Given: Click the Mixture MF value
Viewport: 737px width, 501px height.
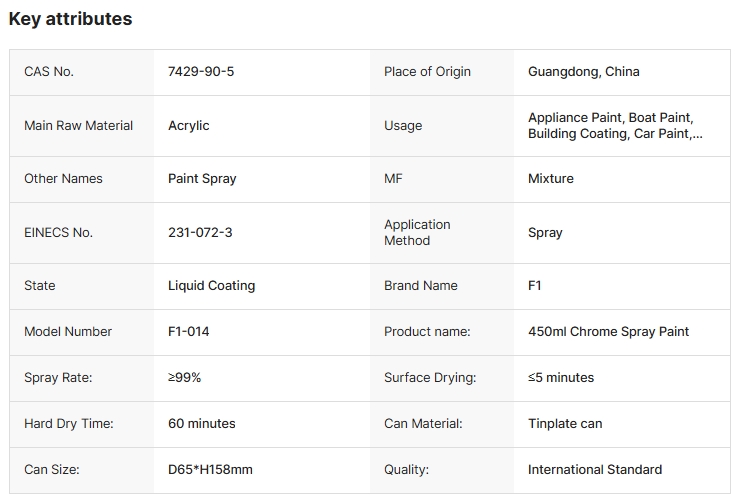Looking at the screenshot, I should click(x=551, y=179).
